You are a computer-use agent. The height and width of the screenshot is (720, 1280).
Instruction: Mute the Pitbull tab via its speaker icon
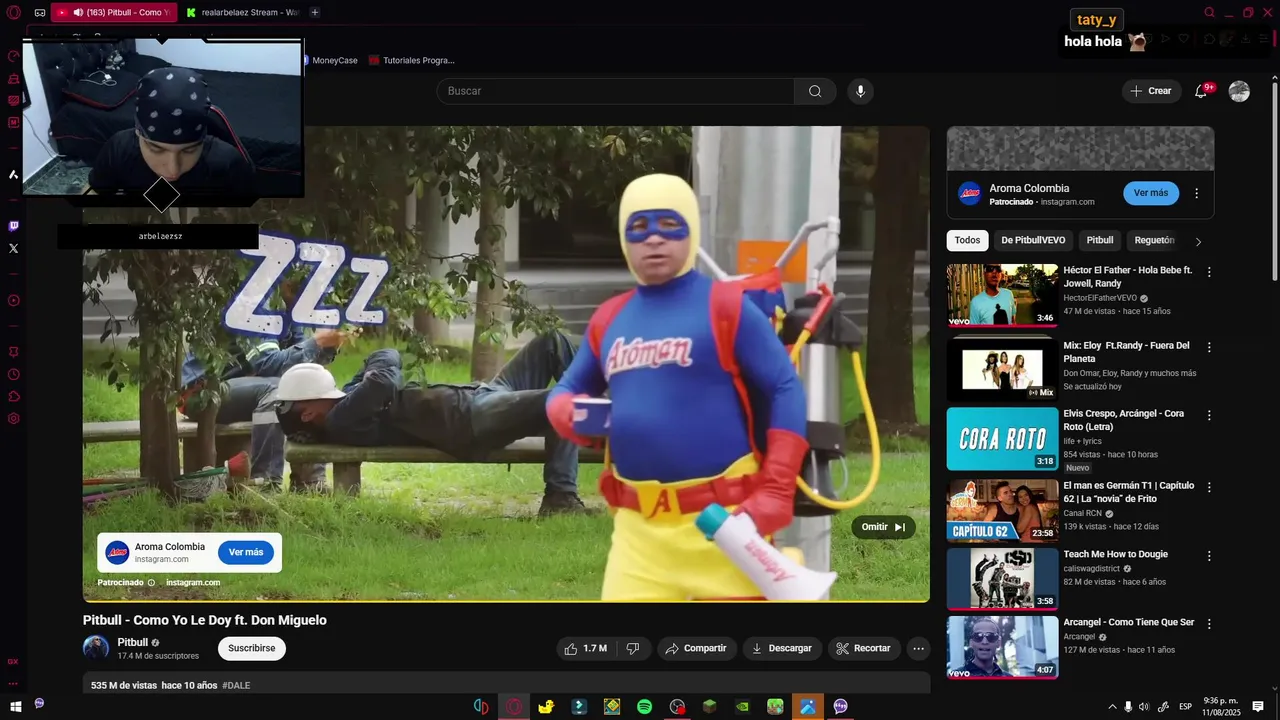(x=78, y=13)
